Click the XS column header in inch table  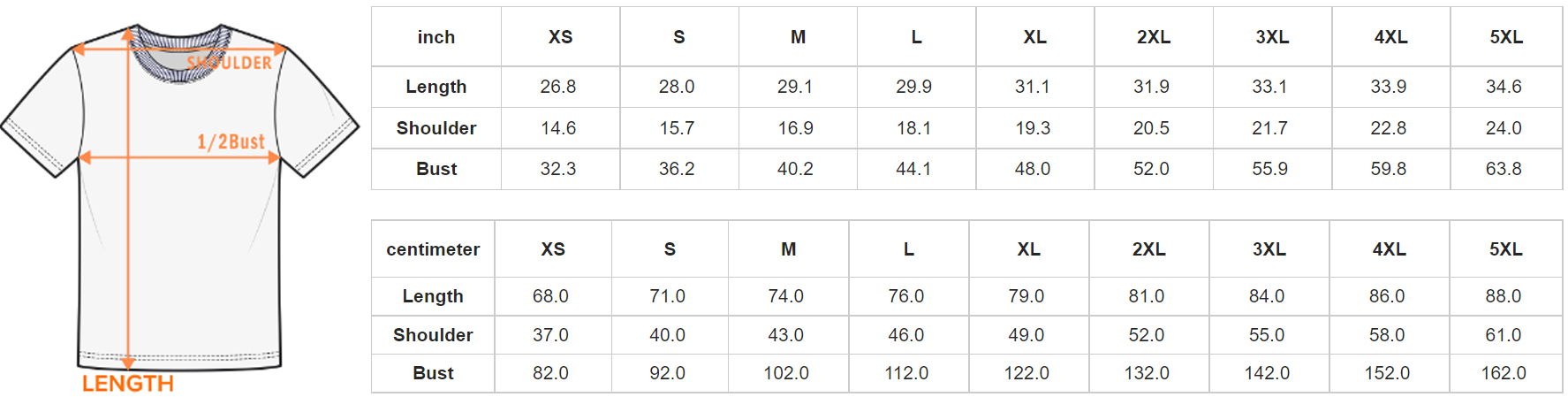(x=560, y=37)
